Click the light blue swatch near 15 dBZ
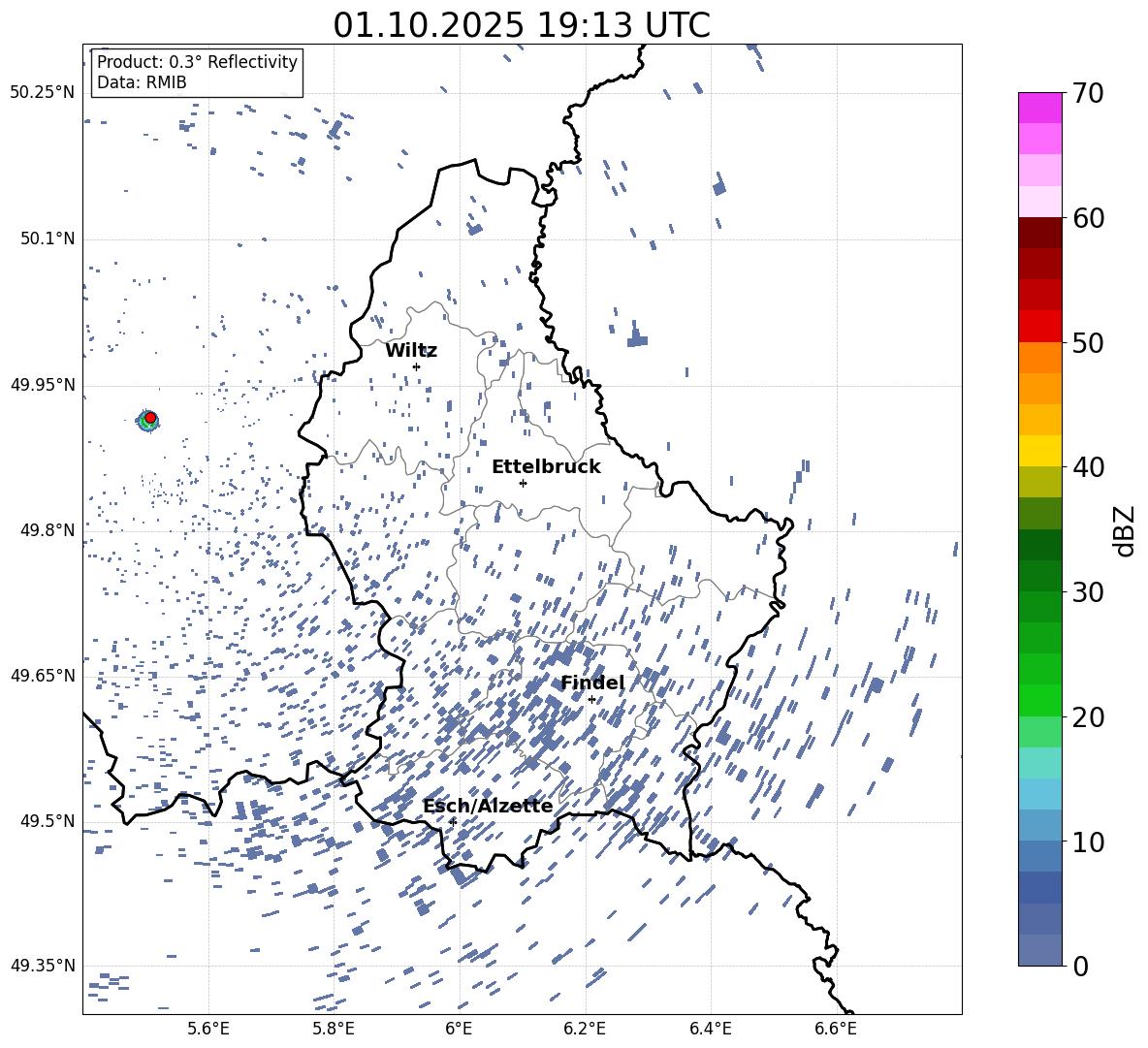Image resolution: width=1148 pixels, height=1048 pixels. coord(1039,794)
